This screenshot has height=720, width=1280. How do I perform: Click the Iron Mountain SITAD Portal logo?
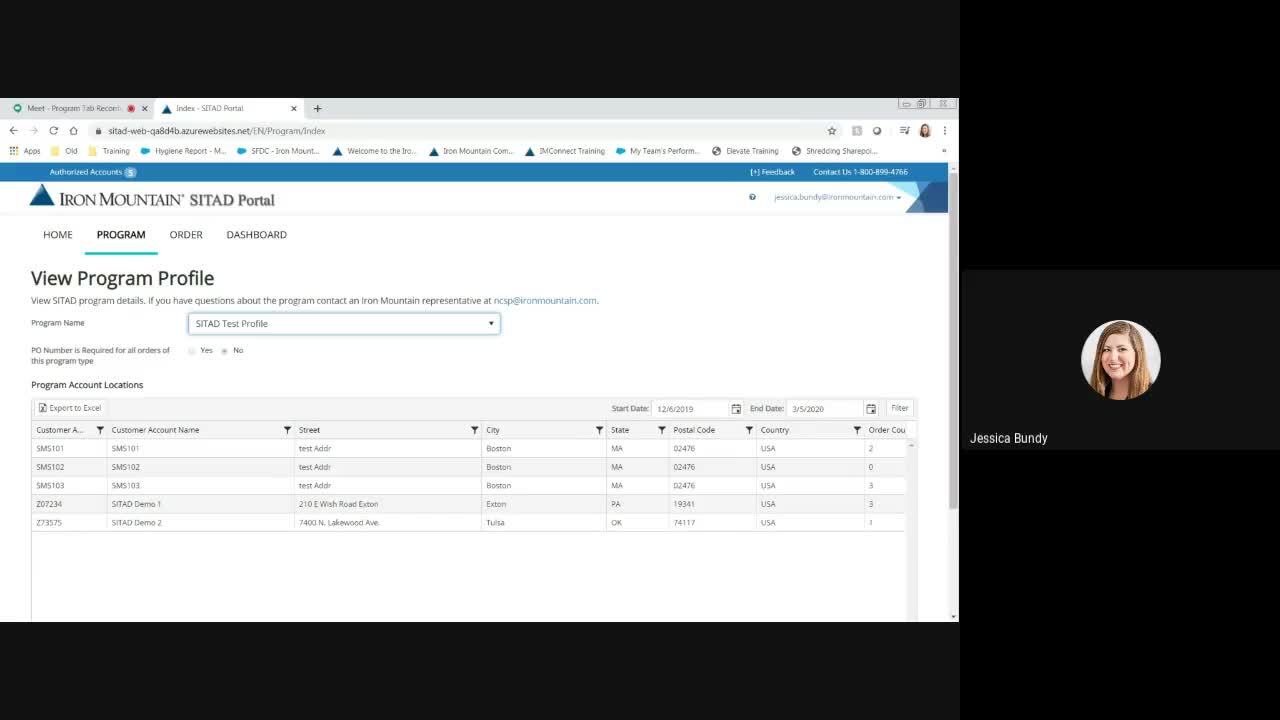(152, 196)
